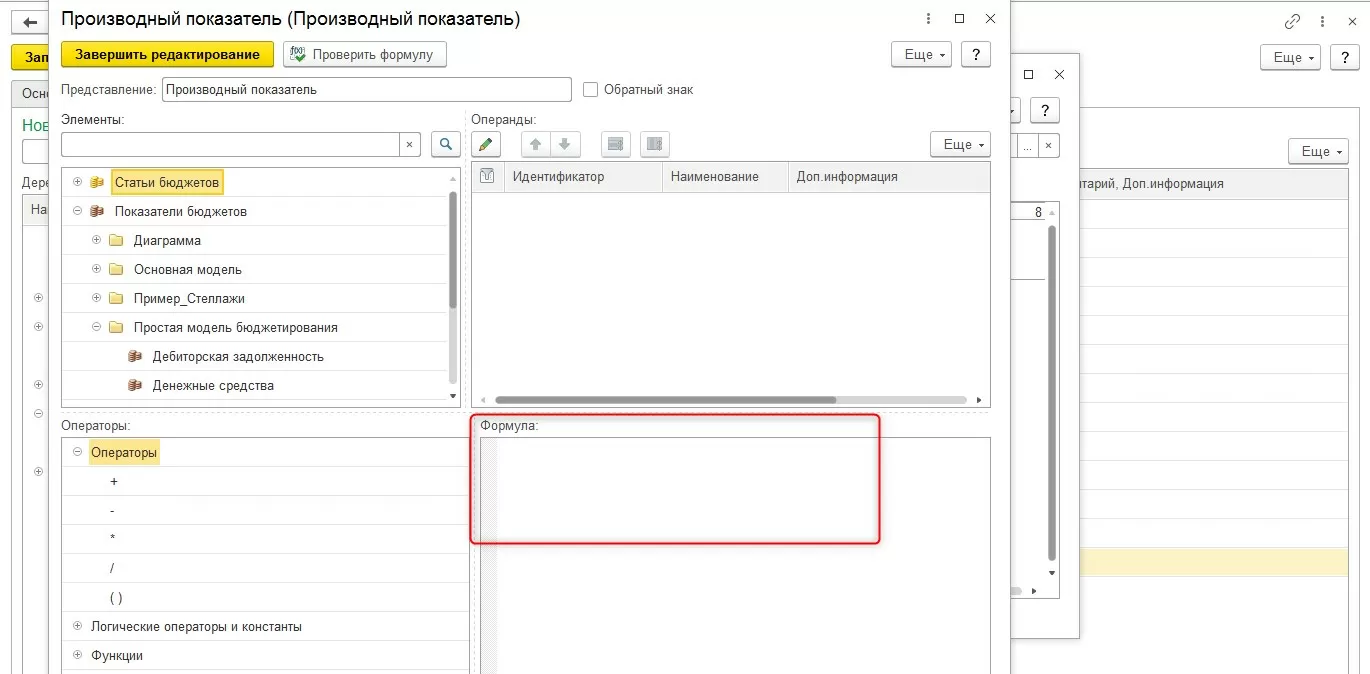The image size is (1370, 674).
Task: Click the back arrow in the main window
Action: point(30,22)
